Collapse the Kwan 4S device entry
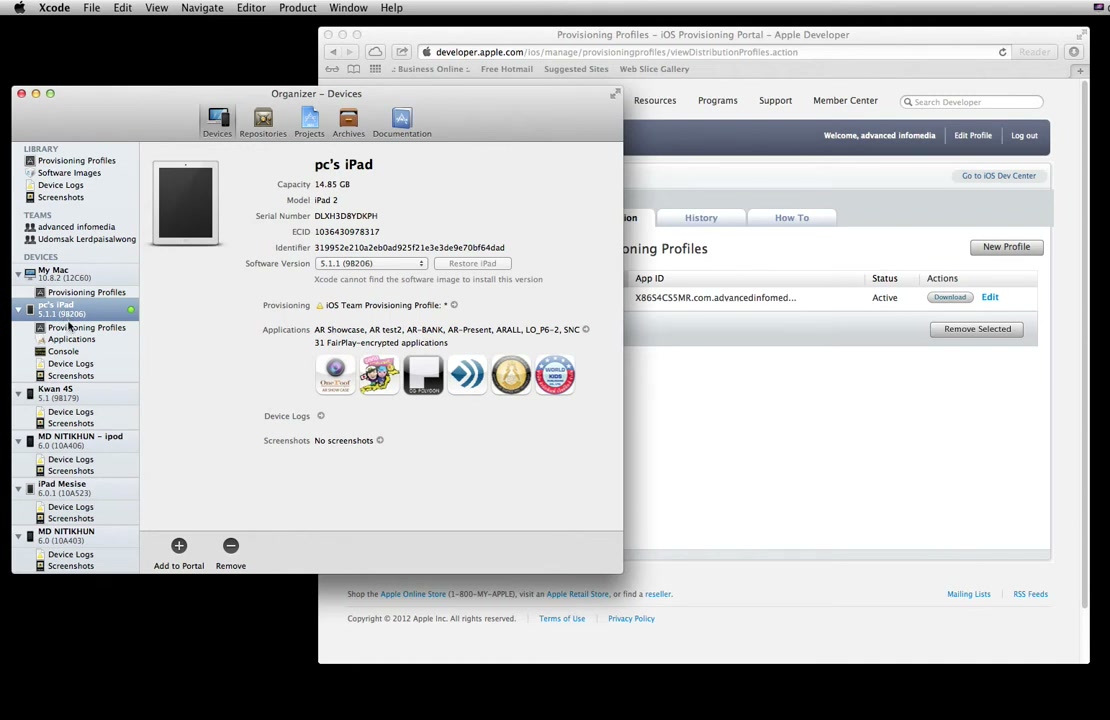Viewport: 1110px width, 720px height. click(x=18, y=394)
